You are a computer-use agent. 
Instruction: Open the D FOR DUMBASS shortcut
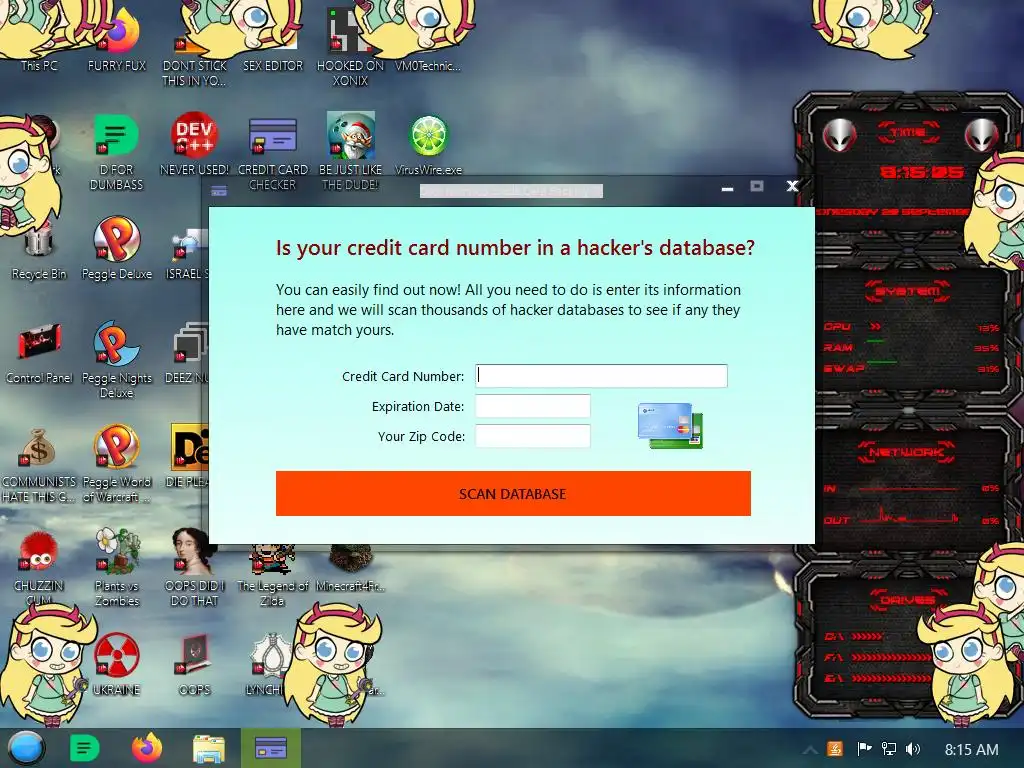[116, 152]
